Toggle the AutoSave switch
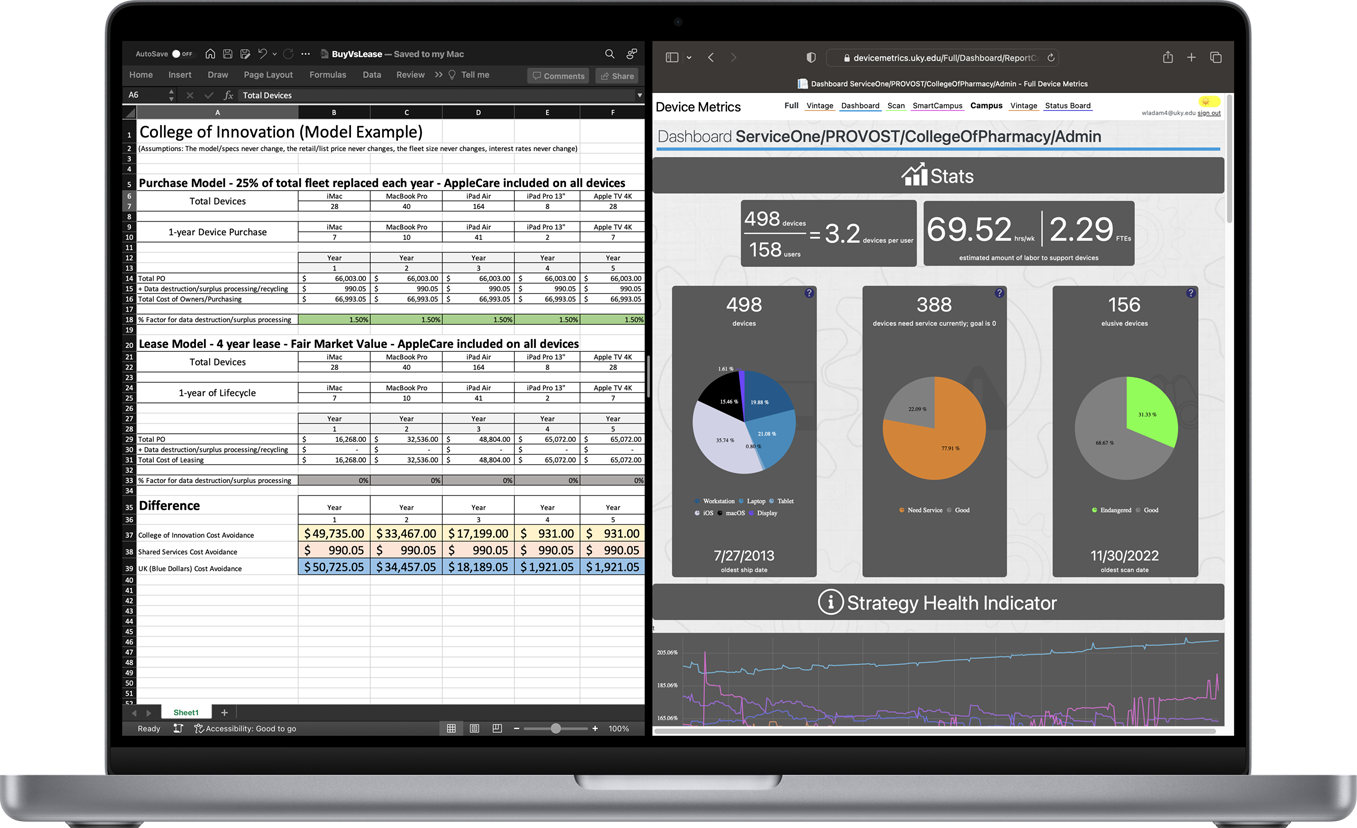This screenshot has width=1357, height=828. [181, 54]
